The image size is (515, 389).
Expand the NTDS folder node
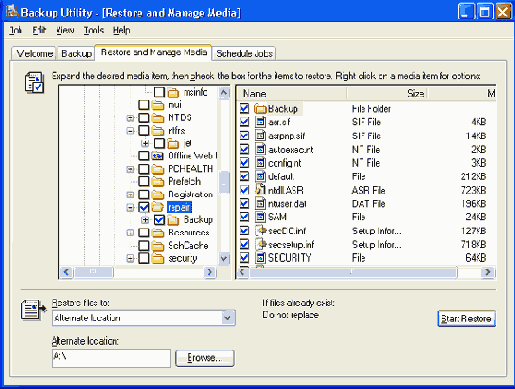[130, 118]
